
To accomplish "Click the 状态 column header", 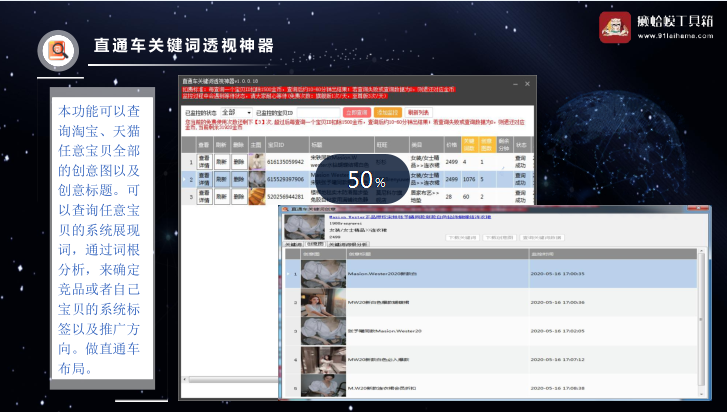I will [521, 145].
